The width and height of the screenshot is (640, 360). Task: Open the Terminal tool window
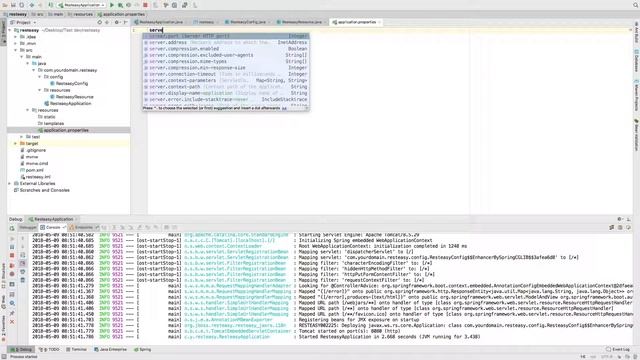pyautogui.click(x=76, y=350)
